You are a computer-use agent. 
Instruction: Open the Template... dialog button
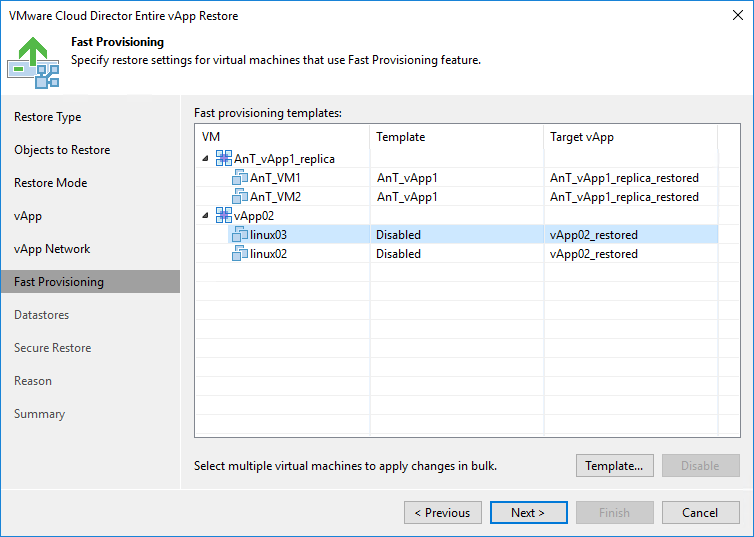(x=615, y=465)
